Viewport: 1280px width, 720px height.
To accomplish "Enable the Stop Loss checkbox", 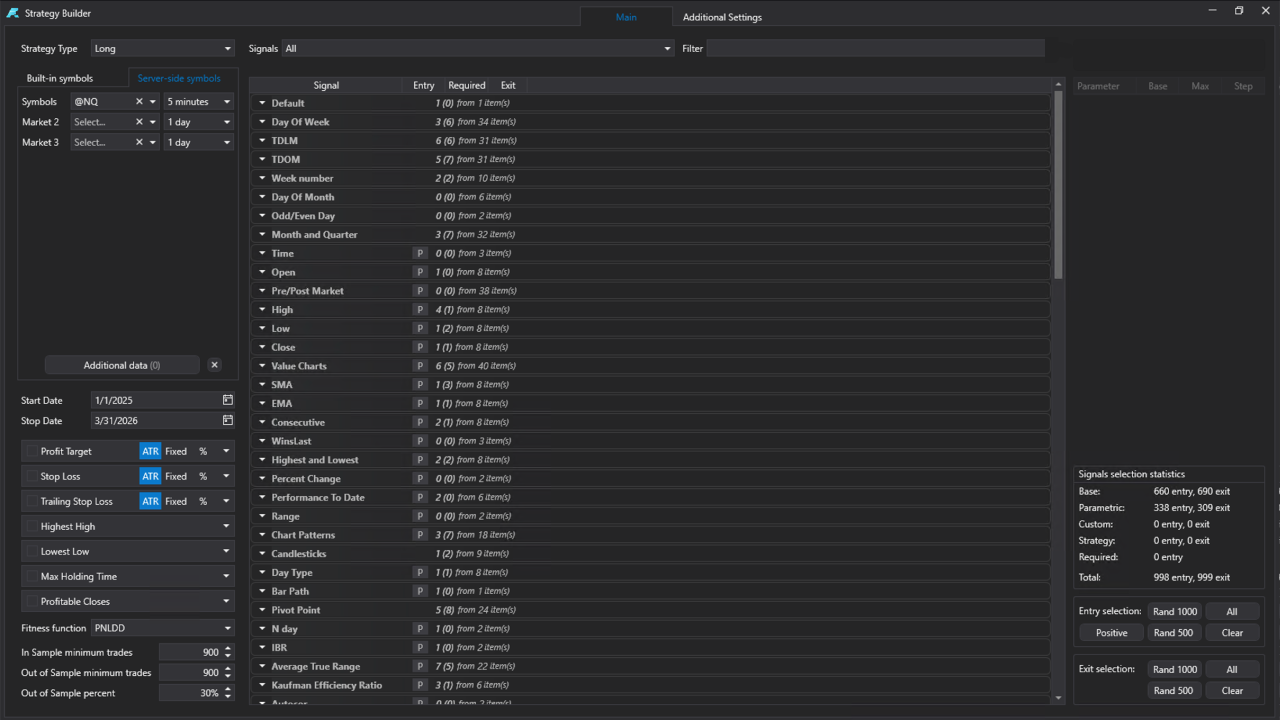I will 30,476.
